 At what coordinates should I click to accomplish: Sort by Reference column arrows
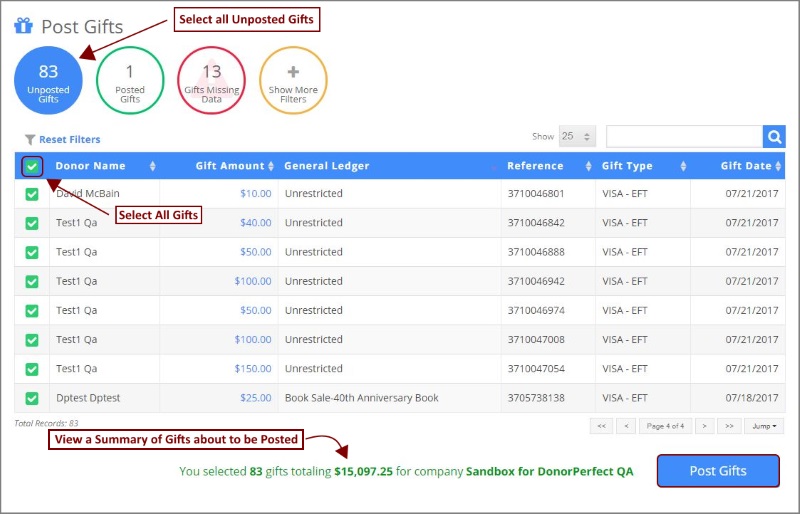[x=588, y=166]
